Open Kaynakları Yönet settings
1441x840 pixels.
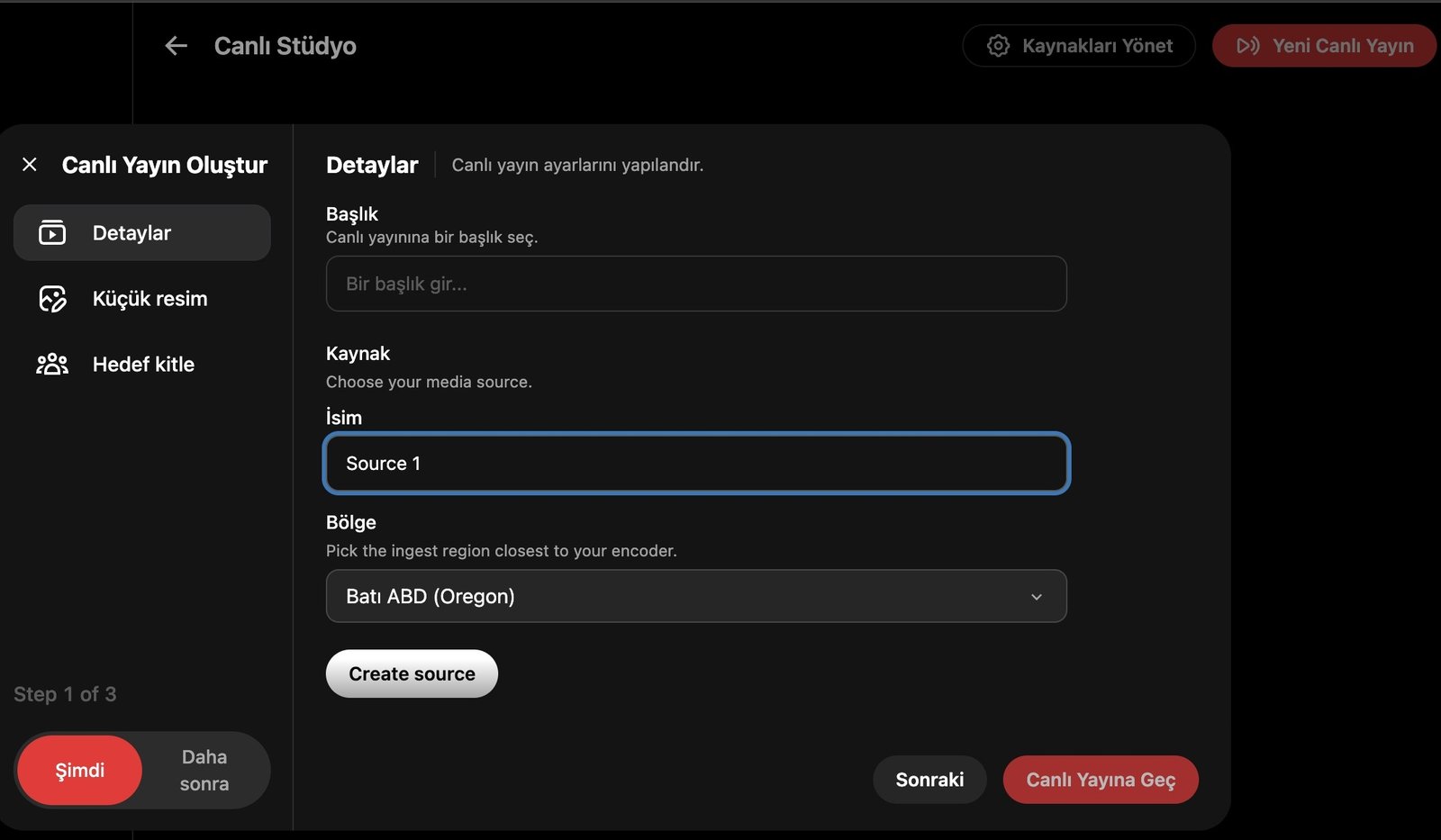(x=1079, y=46)
